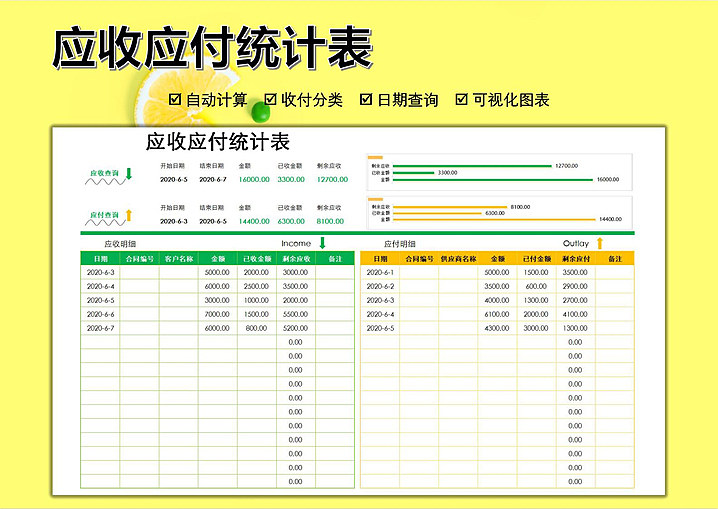
Task: Edit receivable query end date 2020-6-7
Action: tap(212, 179)
